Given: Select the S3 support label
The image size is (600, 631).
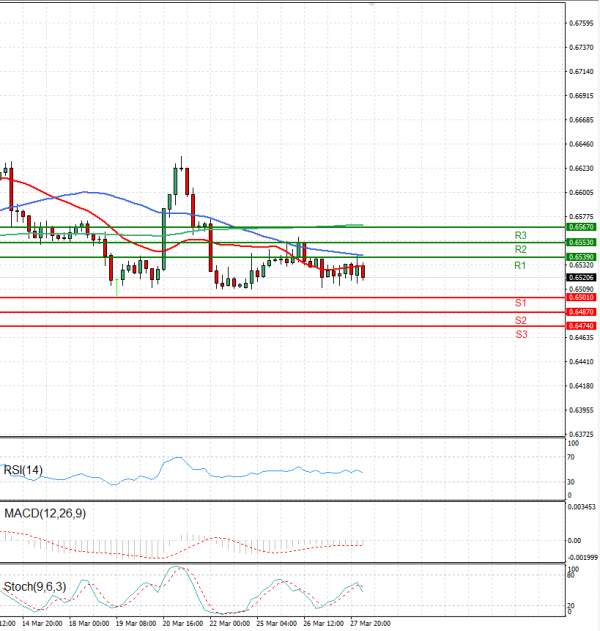Looking at the screenshot, I should [521, 334].
